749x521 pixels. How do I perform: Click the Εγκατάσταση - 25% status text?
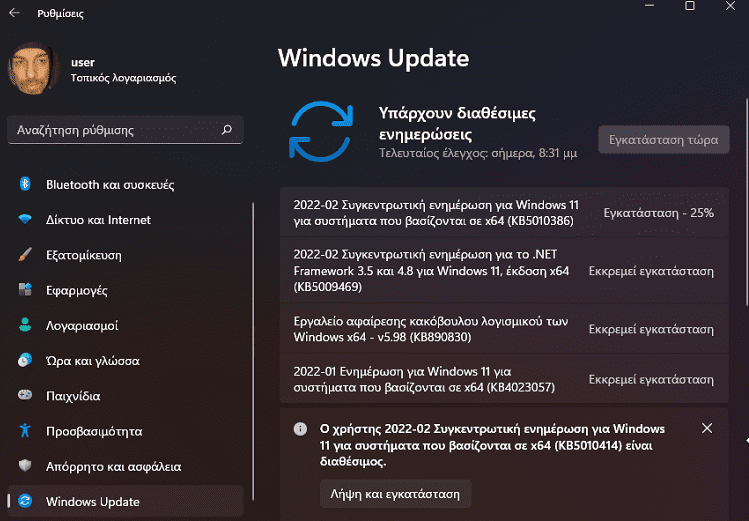click(x=658, y=213)
